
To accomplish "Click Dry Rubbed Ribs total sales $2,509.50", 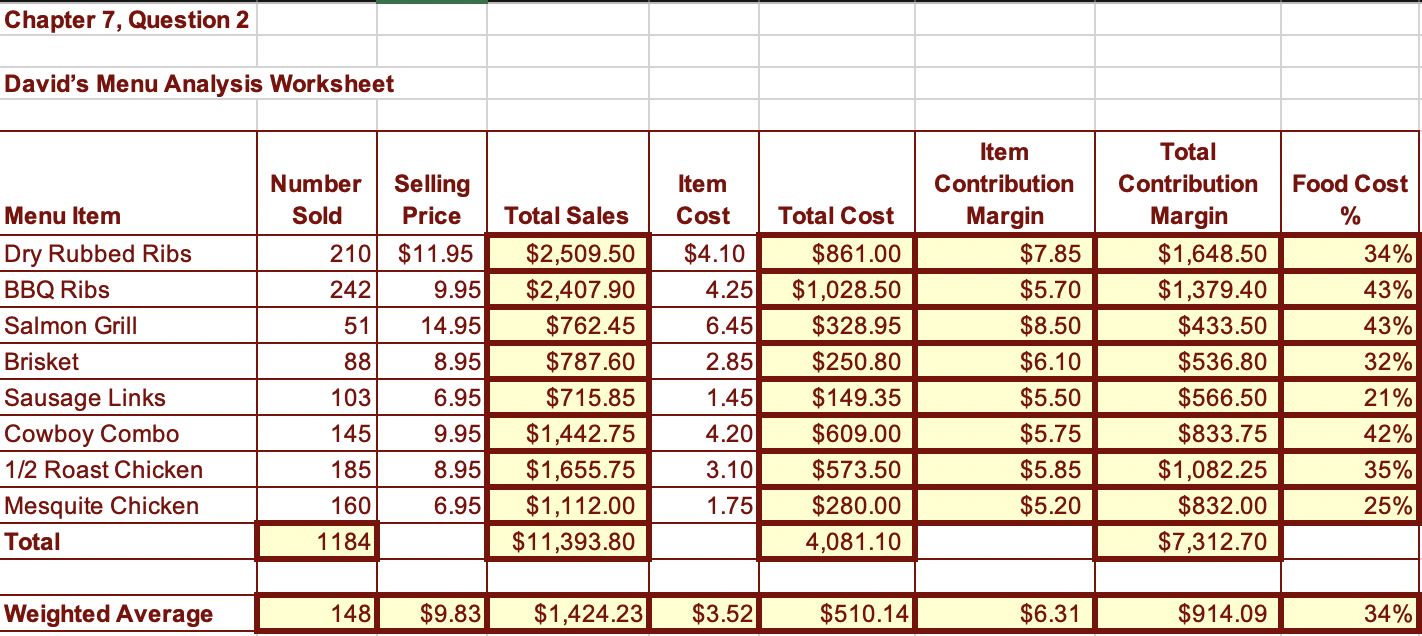I will tap(568, 253).
